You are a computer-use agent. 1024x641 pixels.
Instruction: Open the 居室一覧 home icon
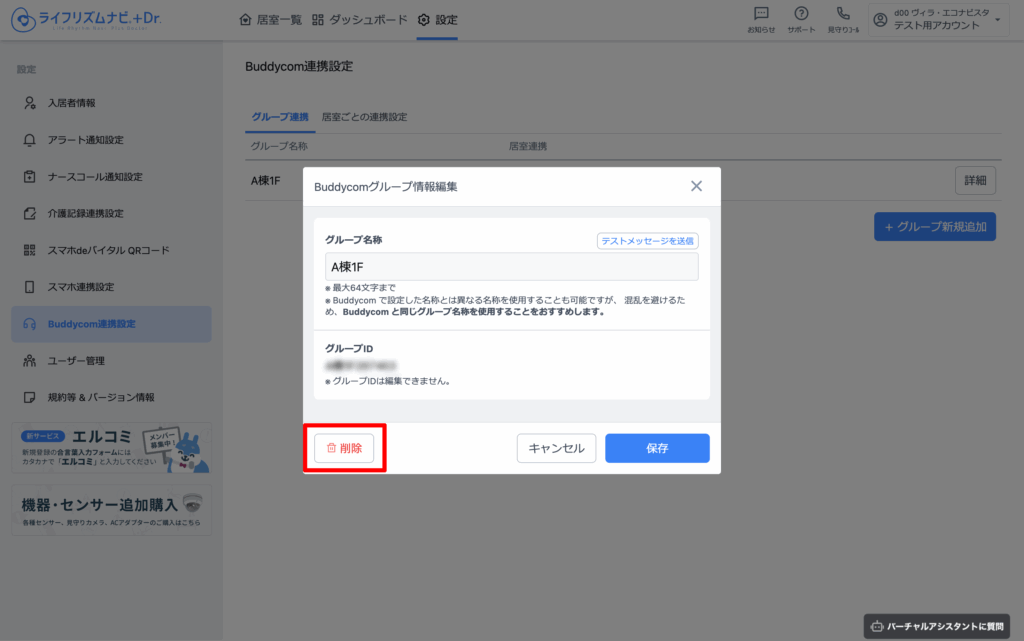click(246, 20)
